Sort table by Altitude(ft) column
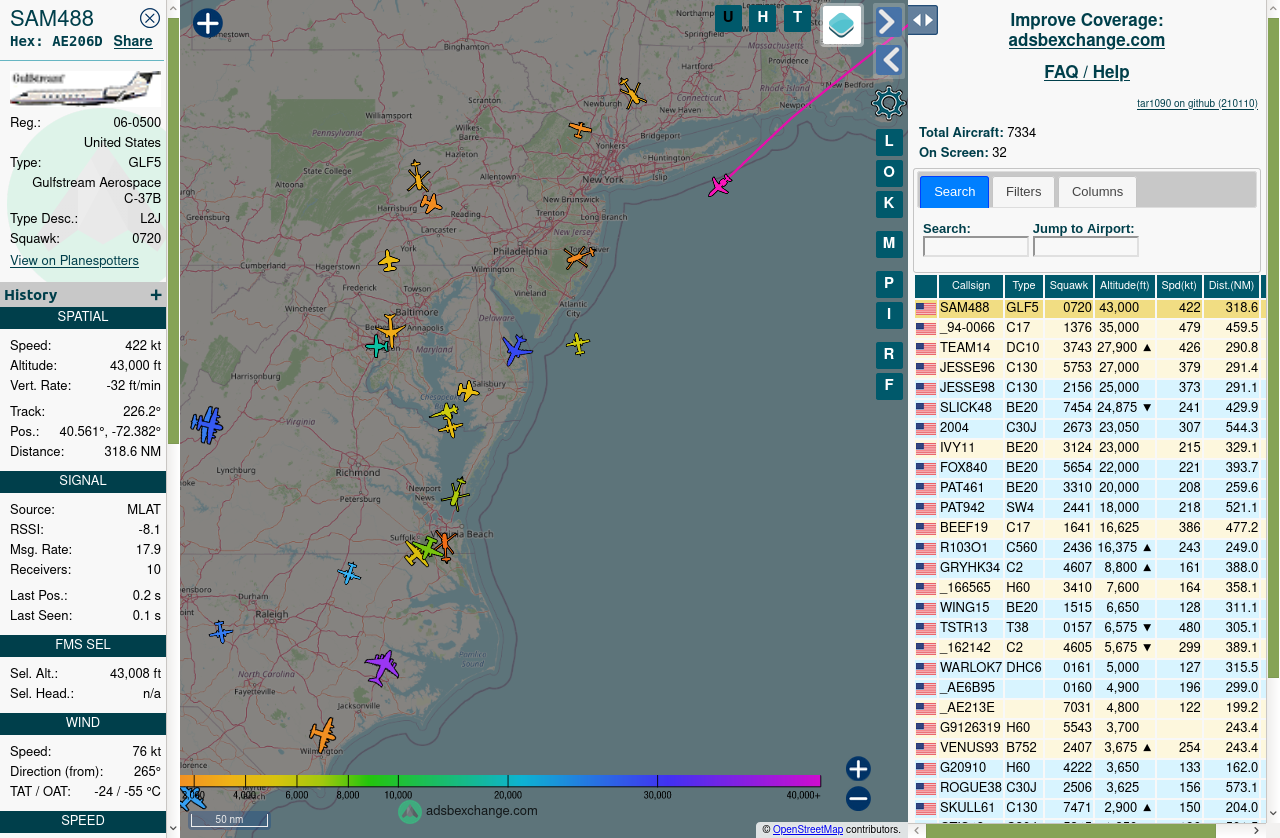1280x838 pixels. click(x=1125, y=286)
